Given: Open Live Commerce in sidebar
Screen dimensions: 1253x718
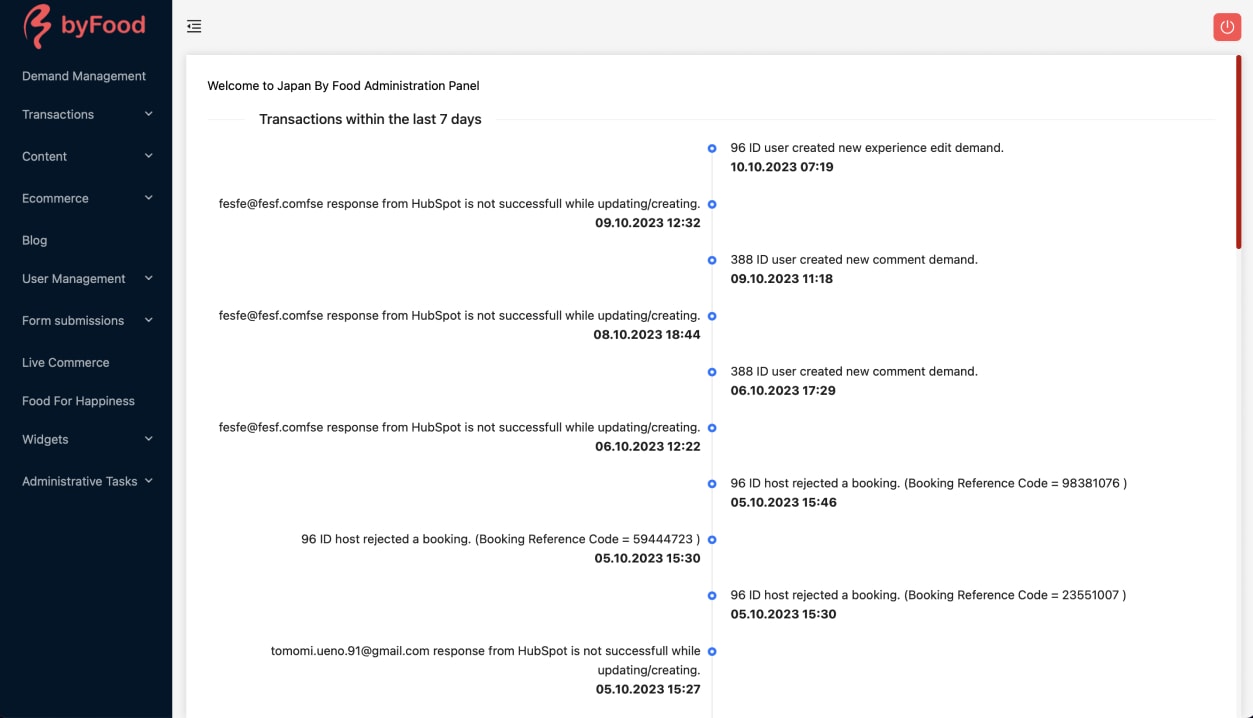Looking at the screenshot, I should [66, 362].
